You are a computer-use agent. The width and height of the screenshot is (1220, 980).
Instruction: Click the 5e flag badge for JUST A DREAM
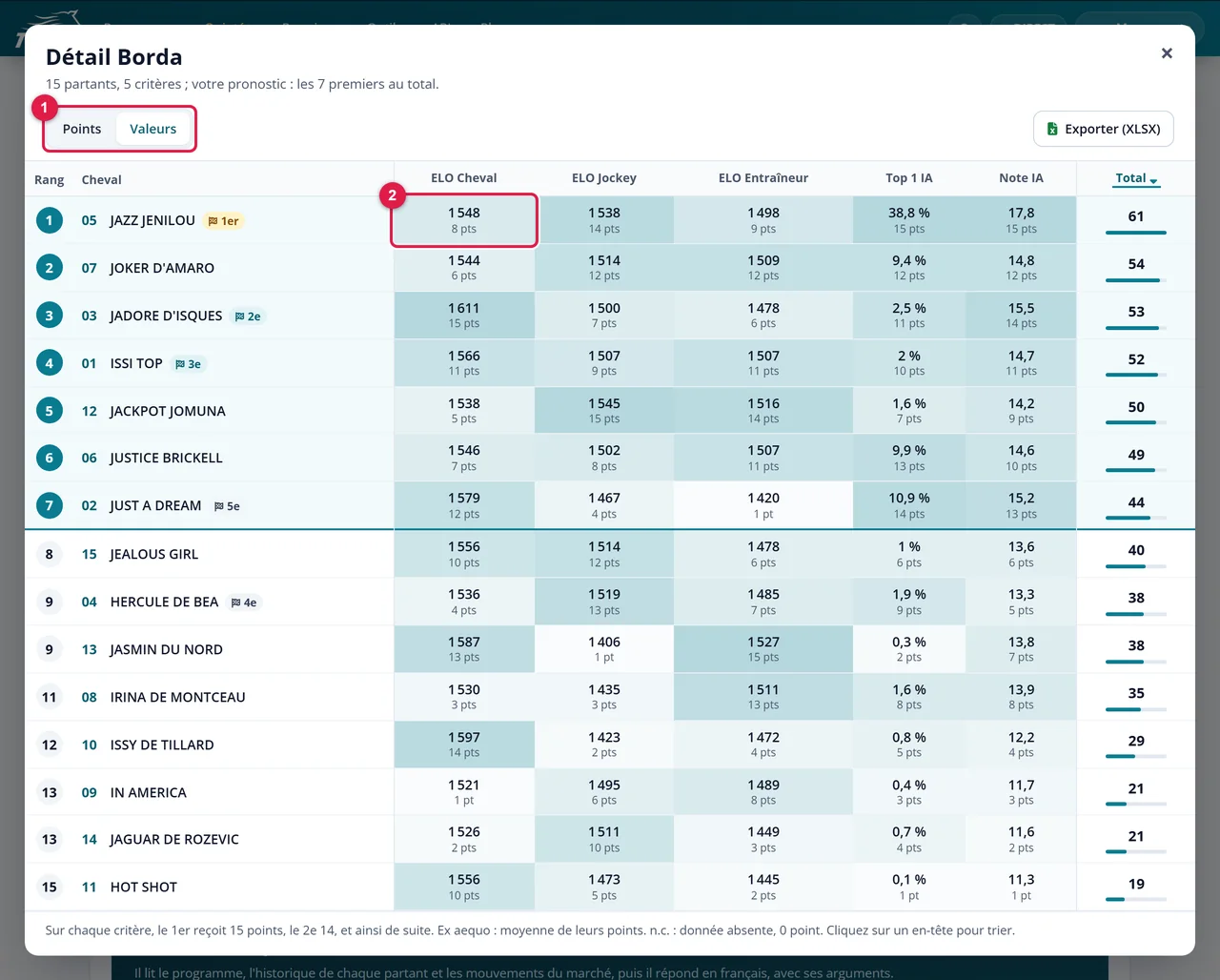(x=227, y=506)
